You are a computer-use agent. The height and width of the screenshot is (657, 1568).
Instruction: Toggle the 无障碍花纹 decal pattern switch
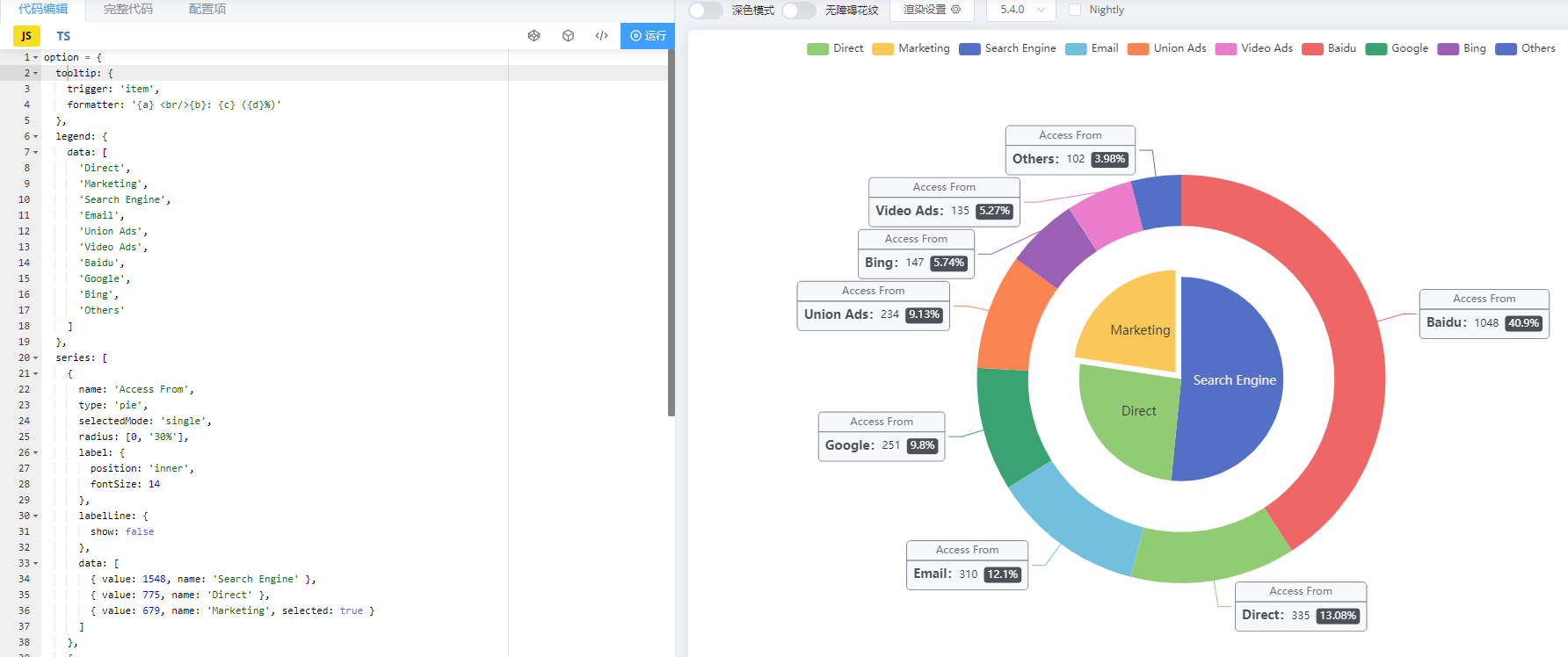[799, 10]
